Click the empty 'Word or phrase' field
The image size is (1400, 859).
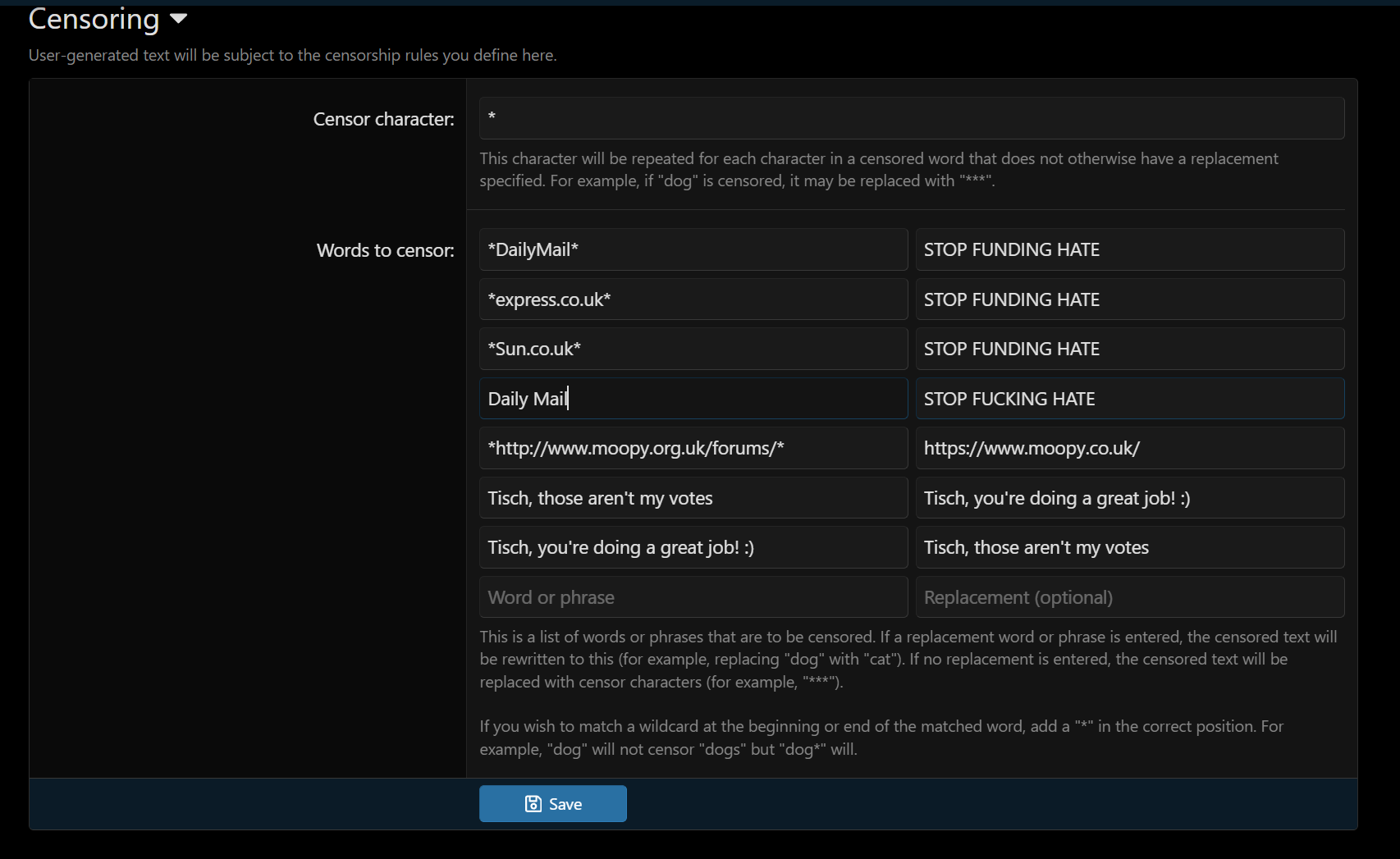[693, 597]
